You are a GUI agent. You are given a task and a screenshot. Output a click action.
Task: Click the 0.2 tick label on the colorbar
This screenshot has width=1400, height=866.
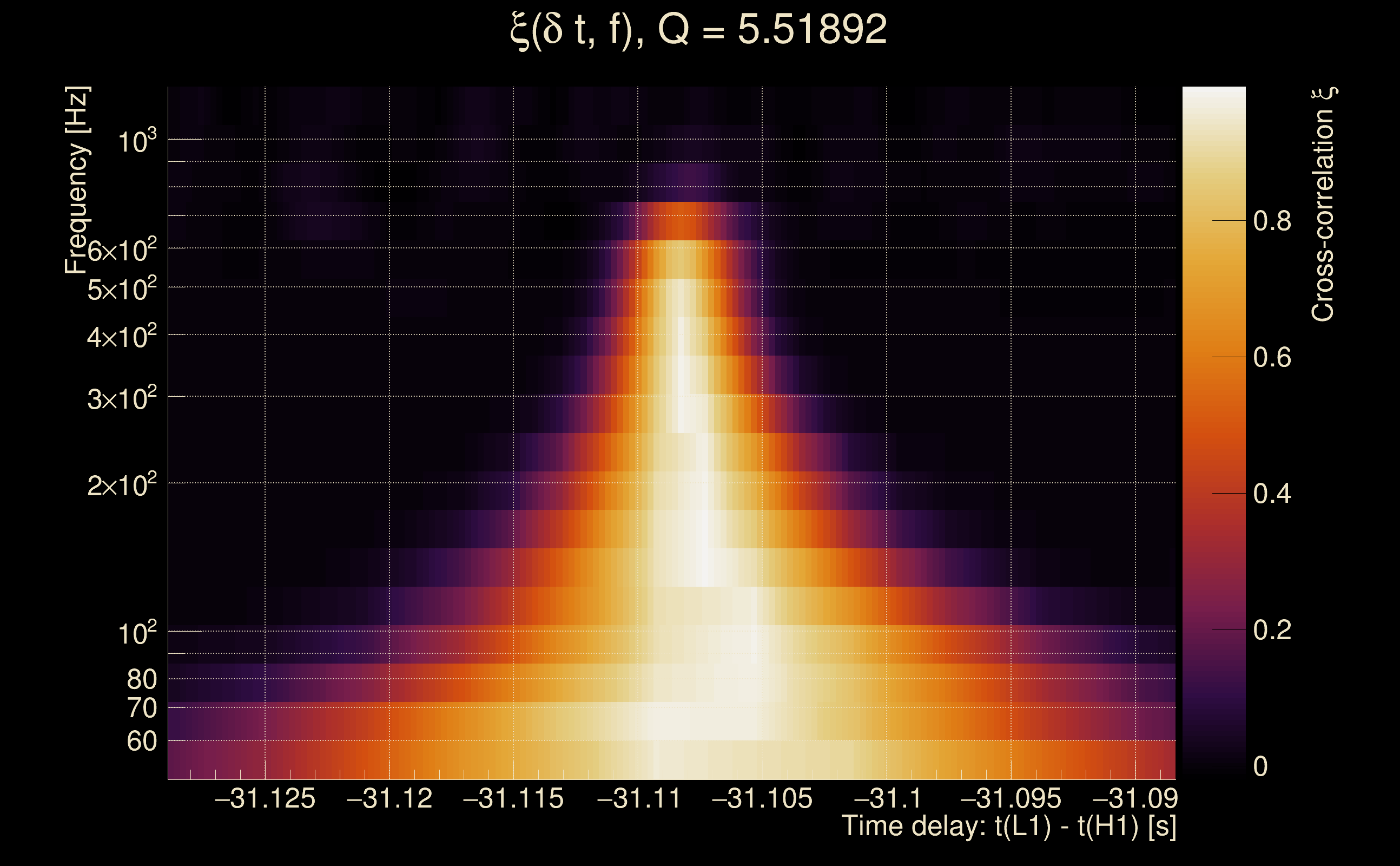tap(1272, 631)
